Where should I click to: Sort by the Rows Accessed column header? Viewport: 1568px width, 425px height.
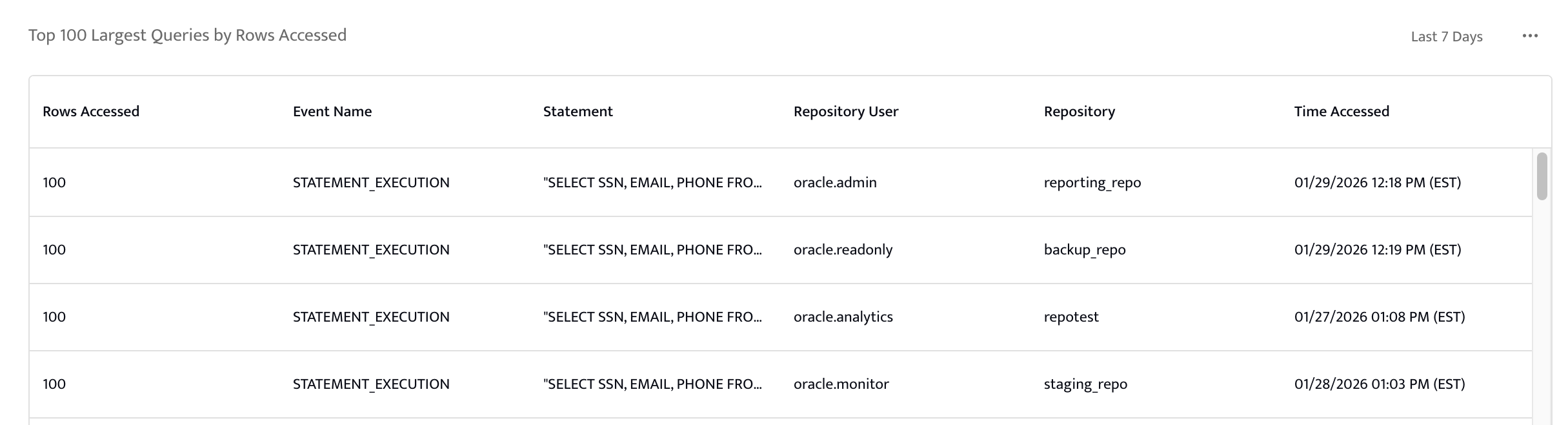pyautogui.click(x=91, y=112)
